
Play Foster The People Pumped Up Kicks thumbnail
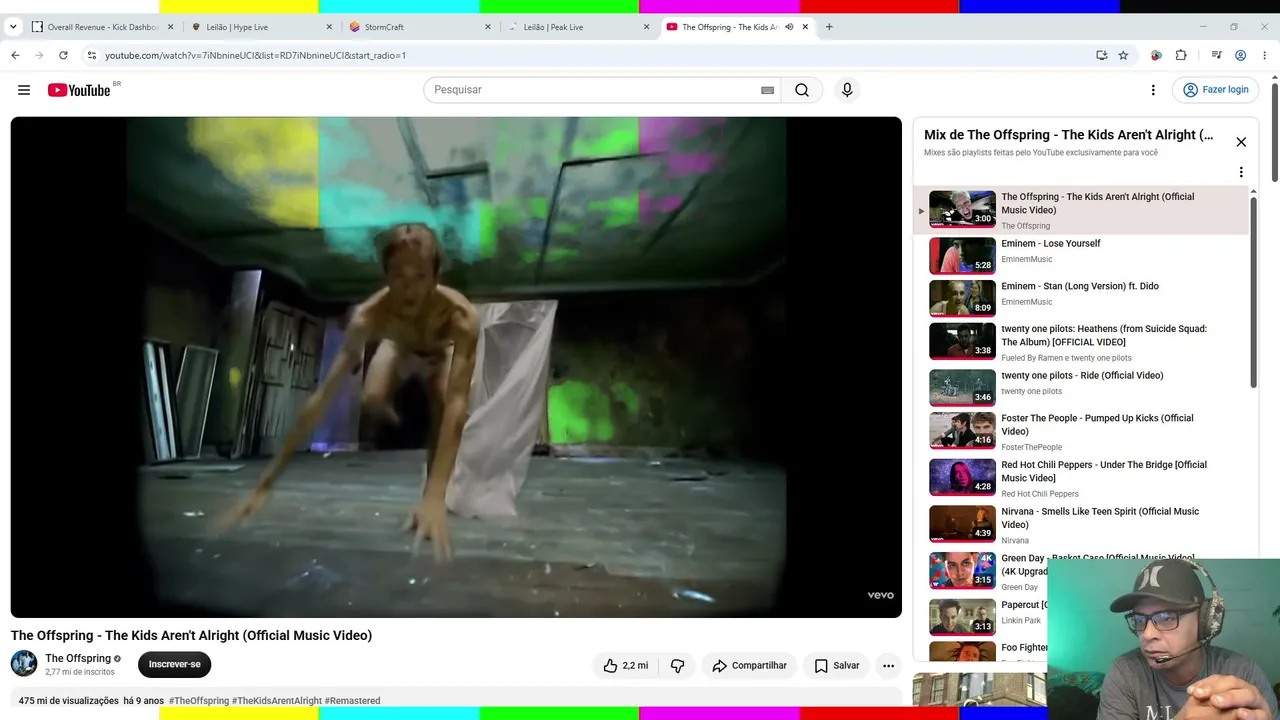click(x=962, y=431)
